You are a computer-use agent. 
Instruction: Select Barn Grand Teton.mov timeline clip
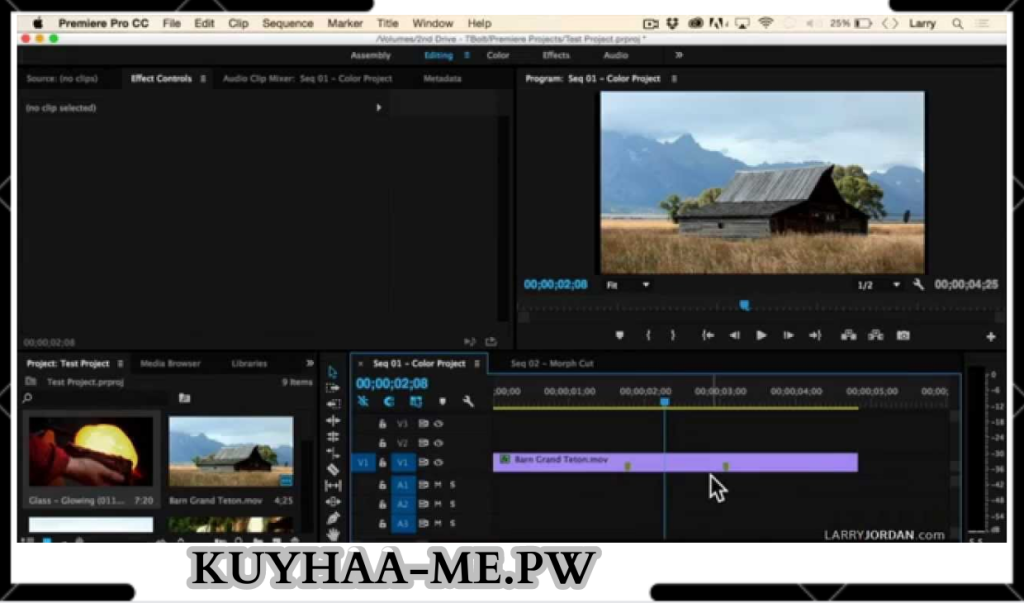(675, 462)
